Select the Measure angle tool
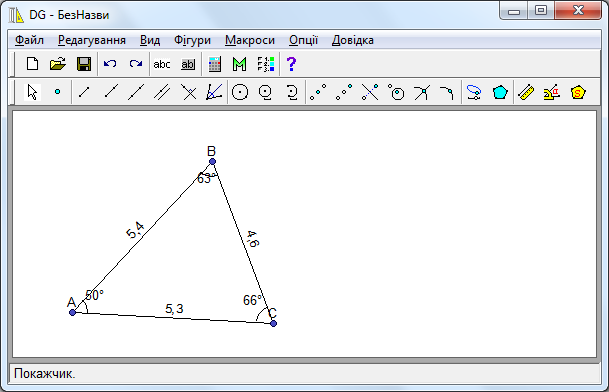 click(552, 92)
